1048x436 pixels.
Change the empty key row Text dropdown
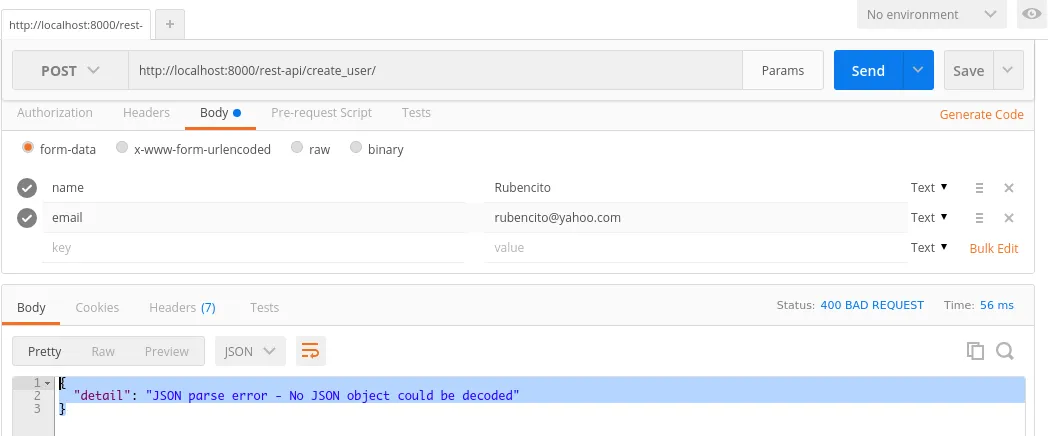[929, 247]
